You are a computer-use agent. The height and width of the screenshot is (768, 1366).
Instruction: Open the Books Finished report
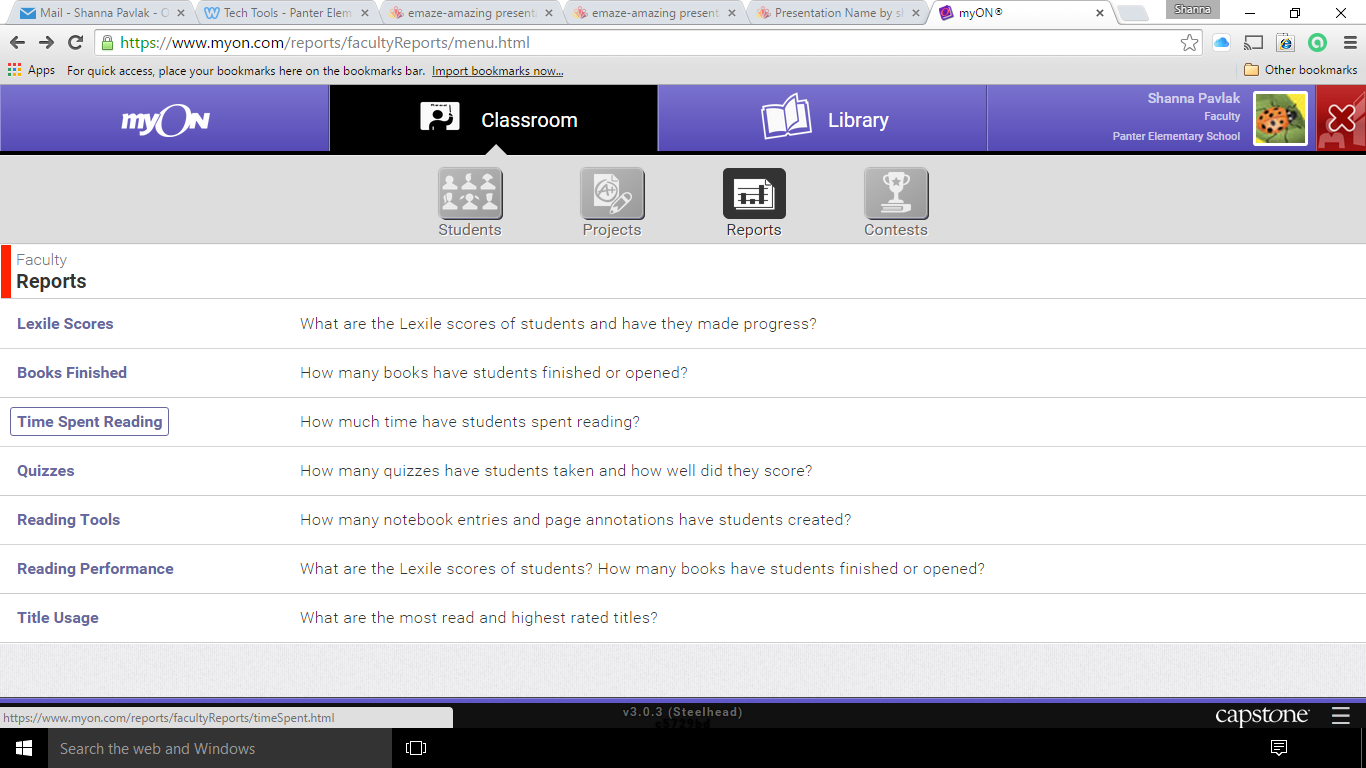[72, 373]
